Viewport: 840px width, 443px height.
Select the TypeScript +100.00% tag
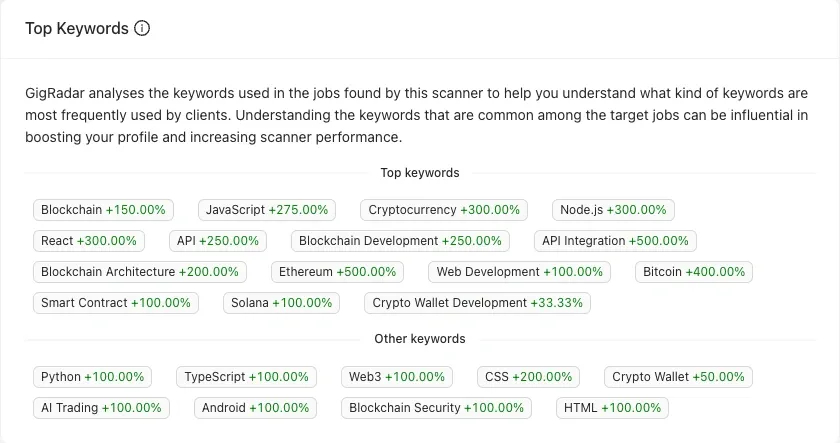point(246,377)
